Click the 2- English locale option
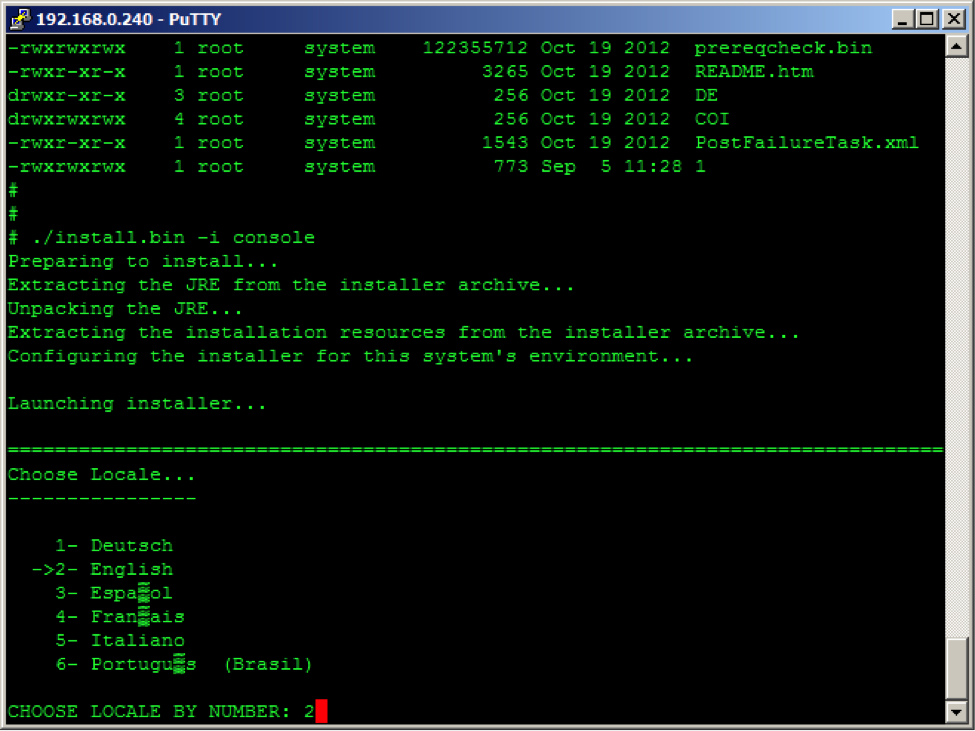 pyautogui.click(x=103, y=569)
